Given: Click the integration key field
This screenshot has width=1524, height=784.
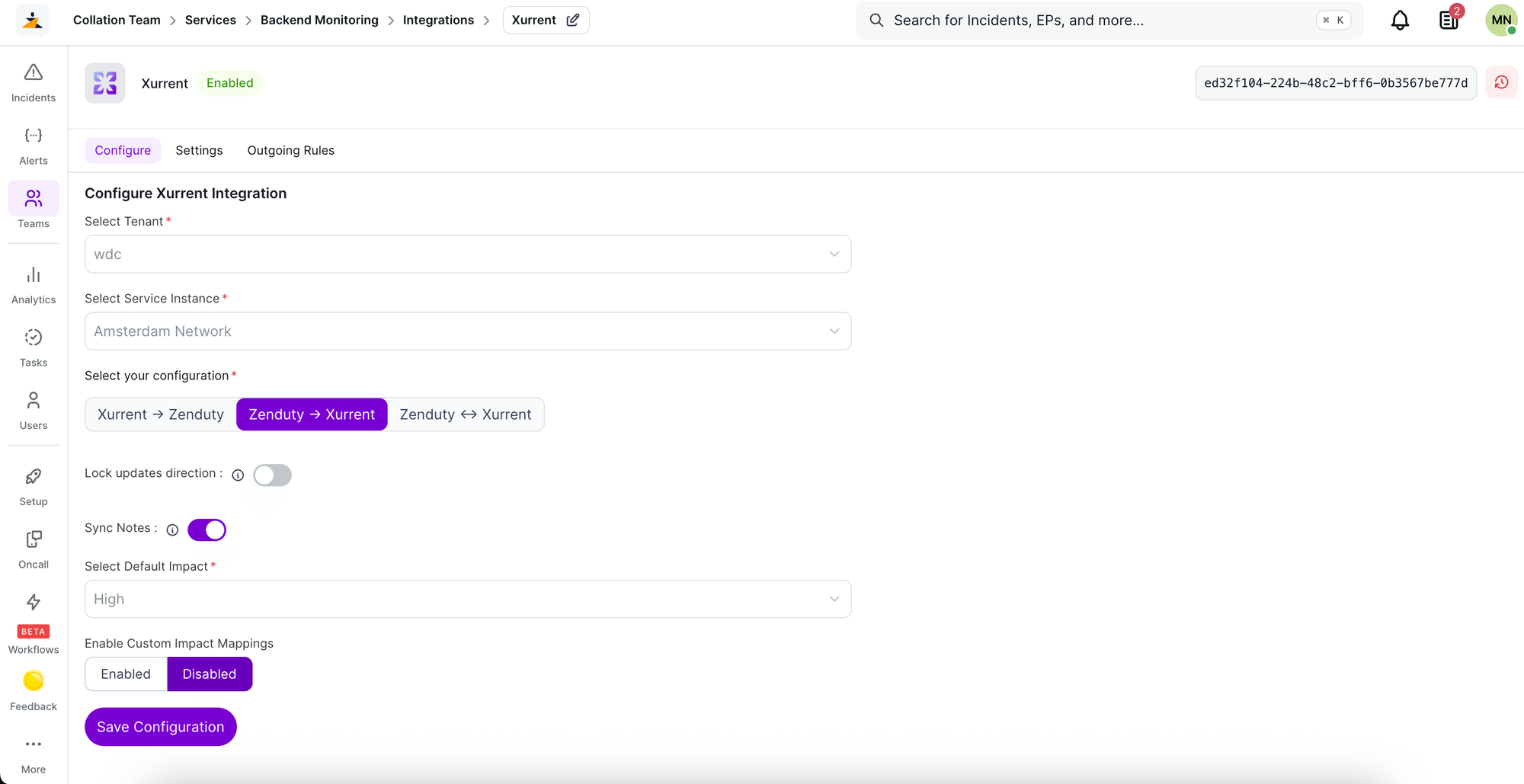Looking at the screenshot, I should pos(1336,83).
